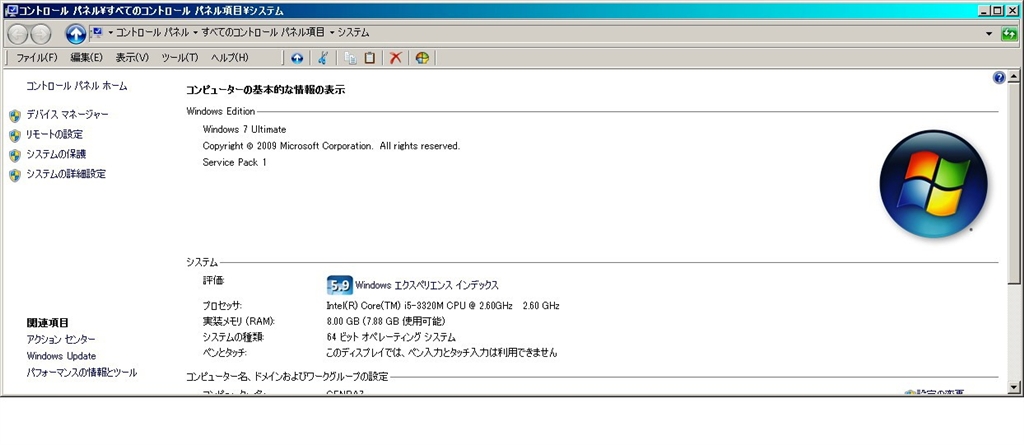Open システムの保護 link
Screen dimensions: 1024x445
point(56,154)
